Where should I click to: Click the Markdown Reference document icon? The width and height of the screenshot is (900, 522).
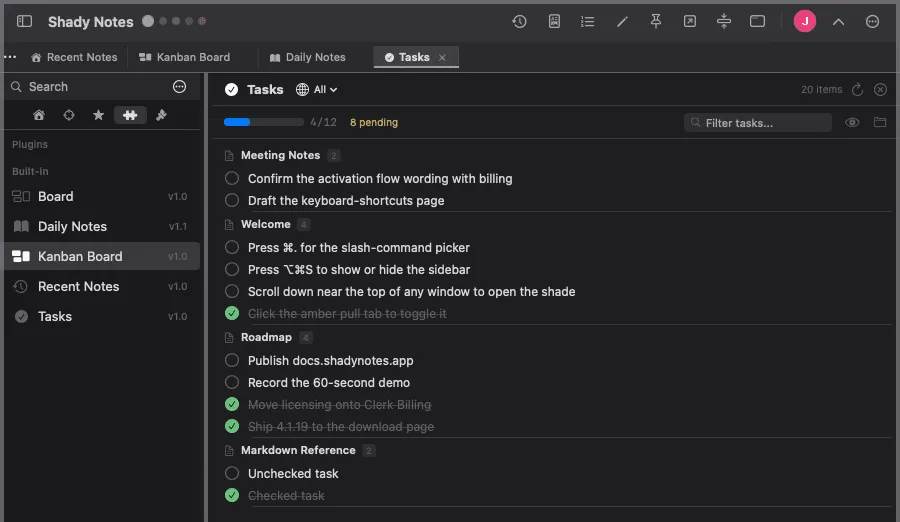pos(229,451)
